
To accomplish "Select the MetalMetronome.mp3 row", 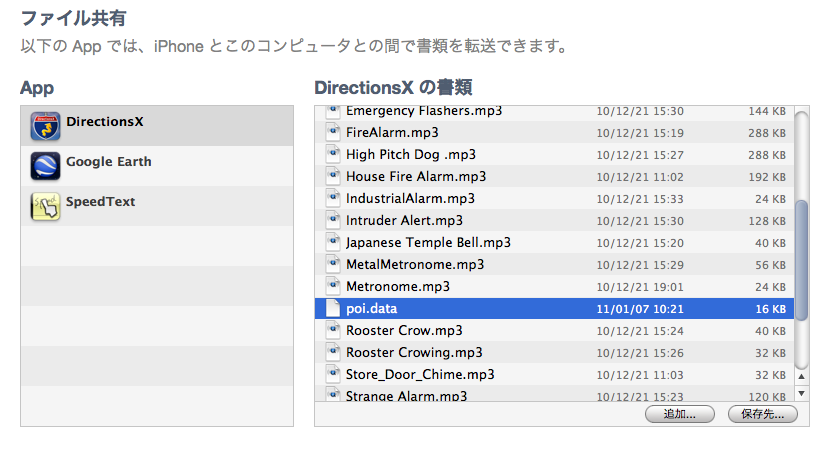I will tap(554, 264).
